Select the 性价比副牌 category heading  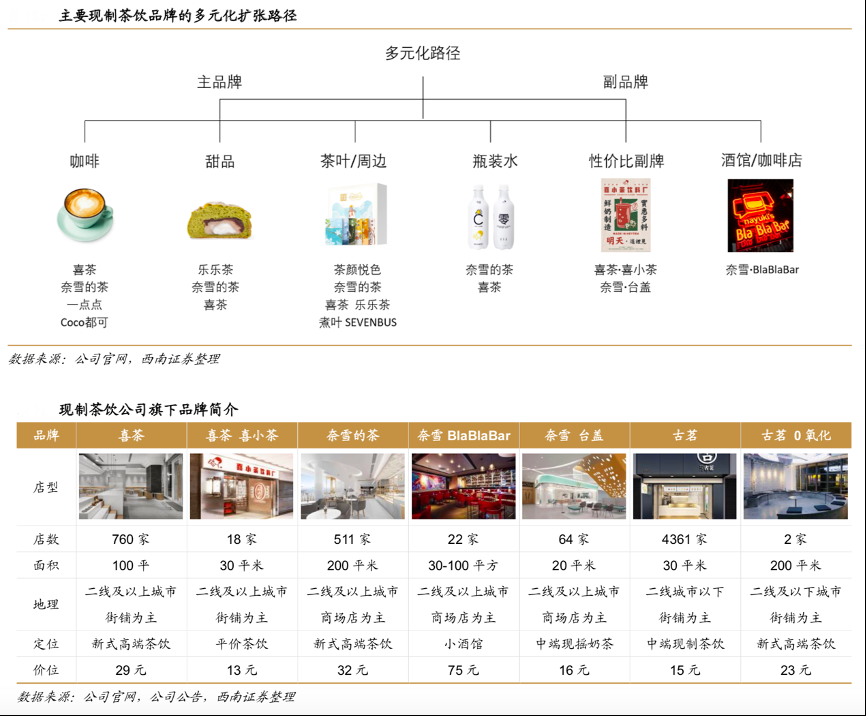[626, 161]
